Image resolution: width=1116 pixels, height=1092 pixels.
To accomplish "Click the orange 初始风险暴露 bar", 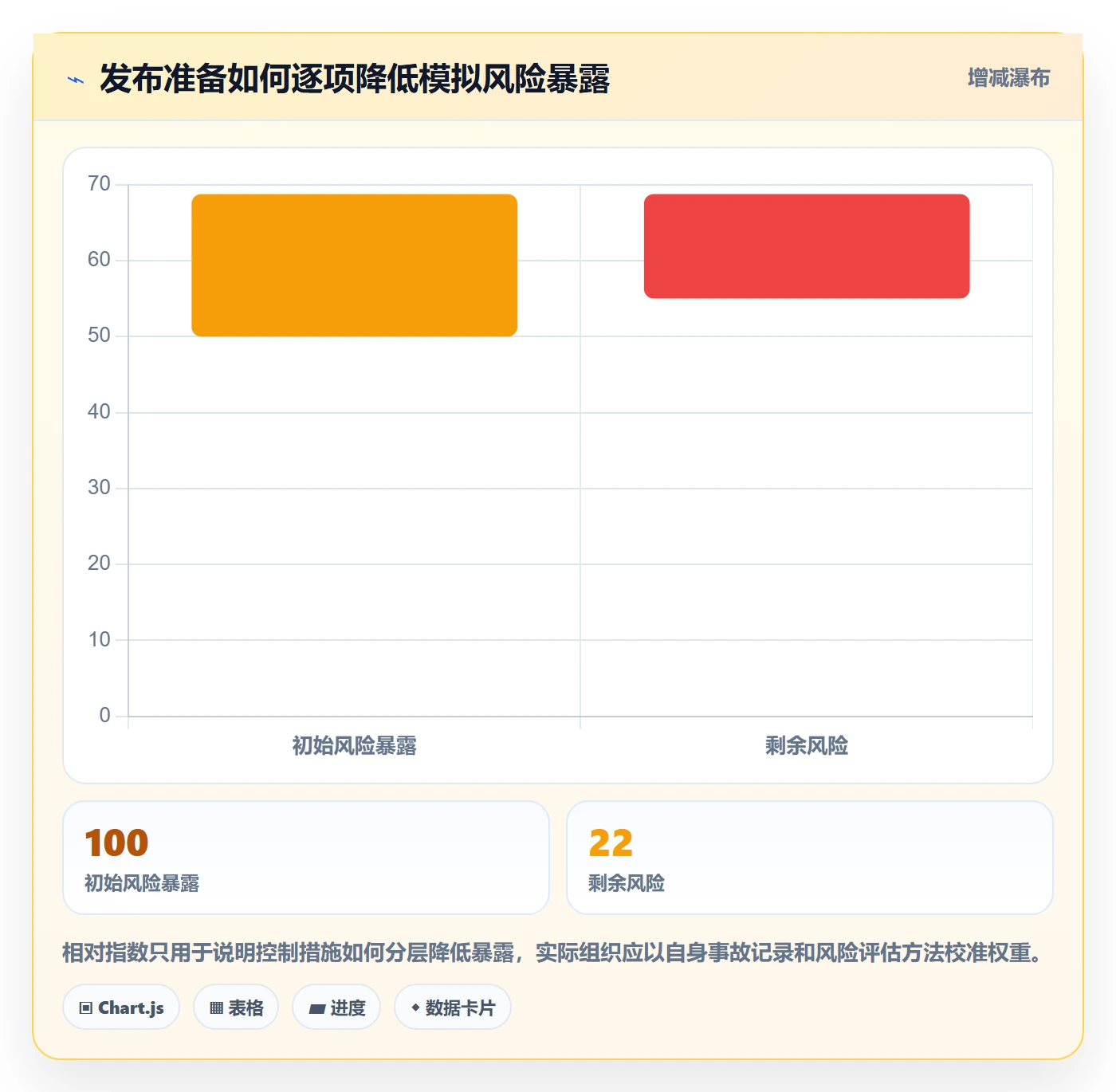I will coord(355,265).
